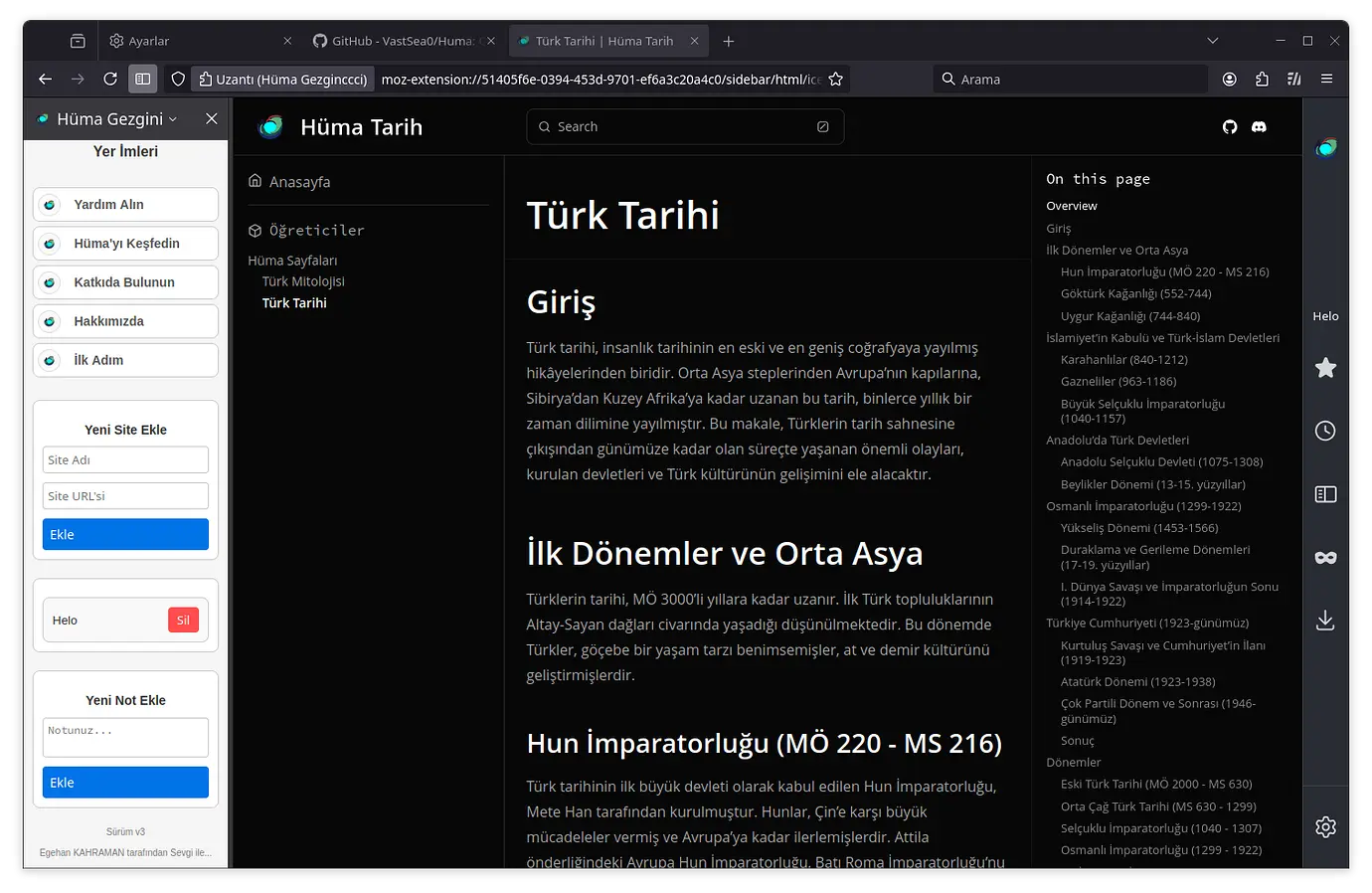Jump to Overview in On this page
Viewport: 1372px width, 893px height.
[x=1072, y=206]
